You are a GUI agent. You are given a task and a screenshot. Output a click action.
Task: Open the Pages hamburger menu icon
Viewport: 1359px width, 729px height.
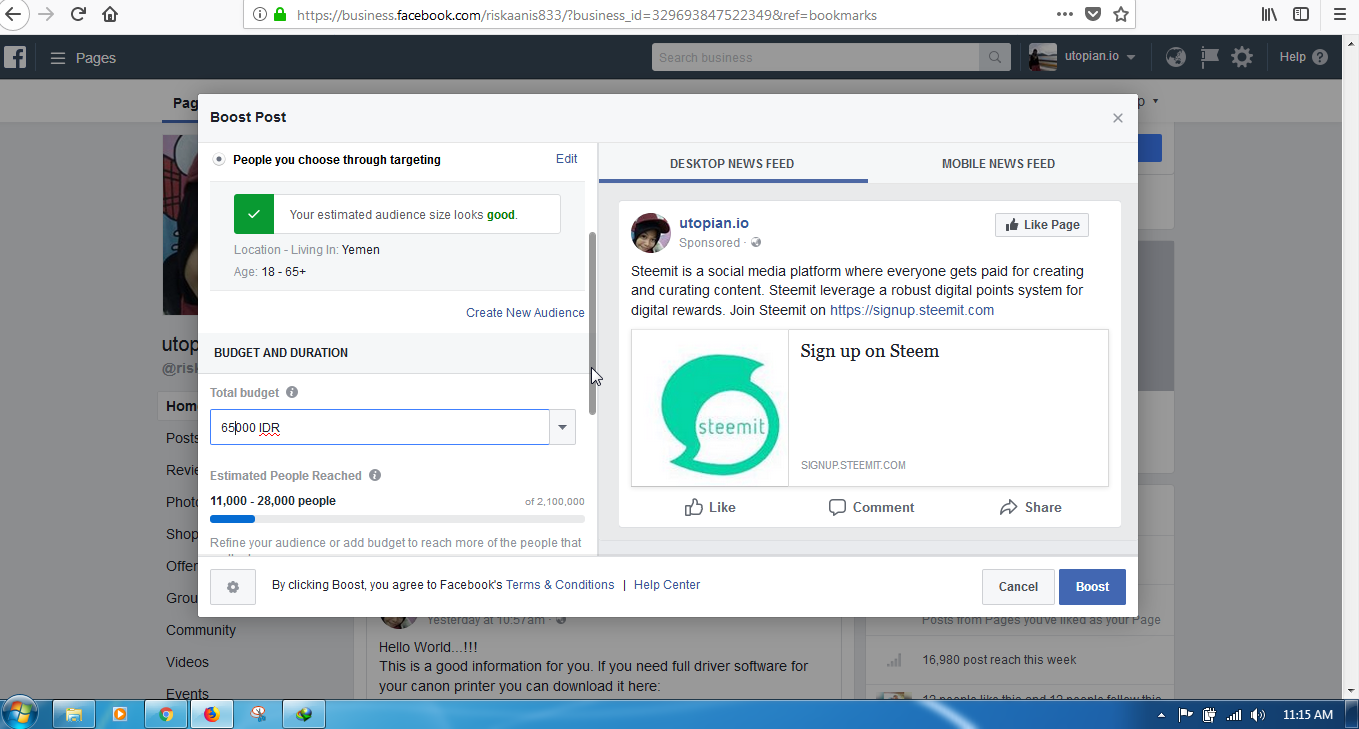[x=58, y=58]
